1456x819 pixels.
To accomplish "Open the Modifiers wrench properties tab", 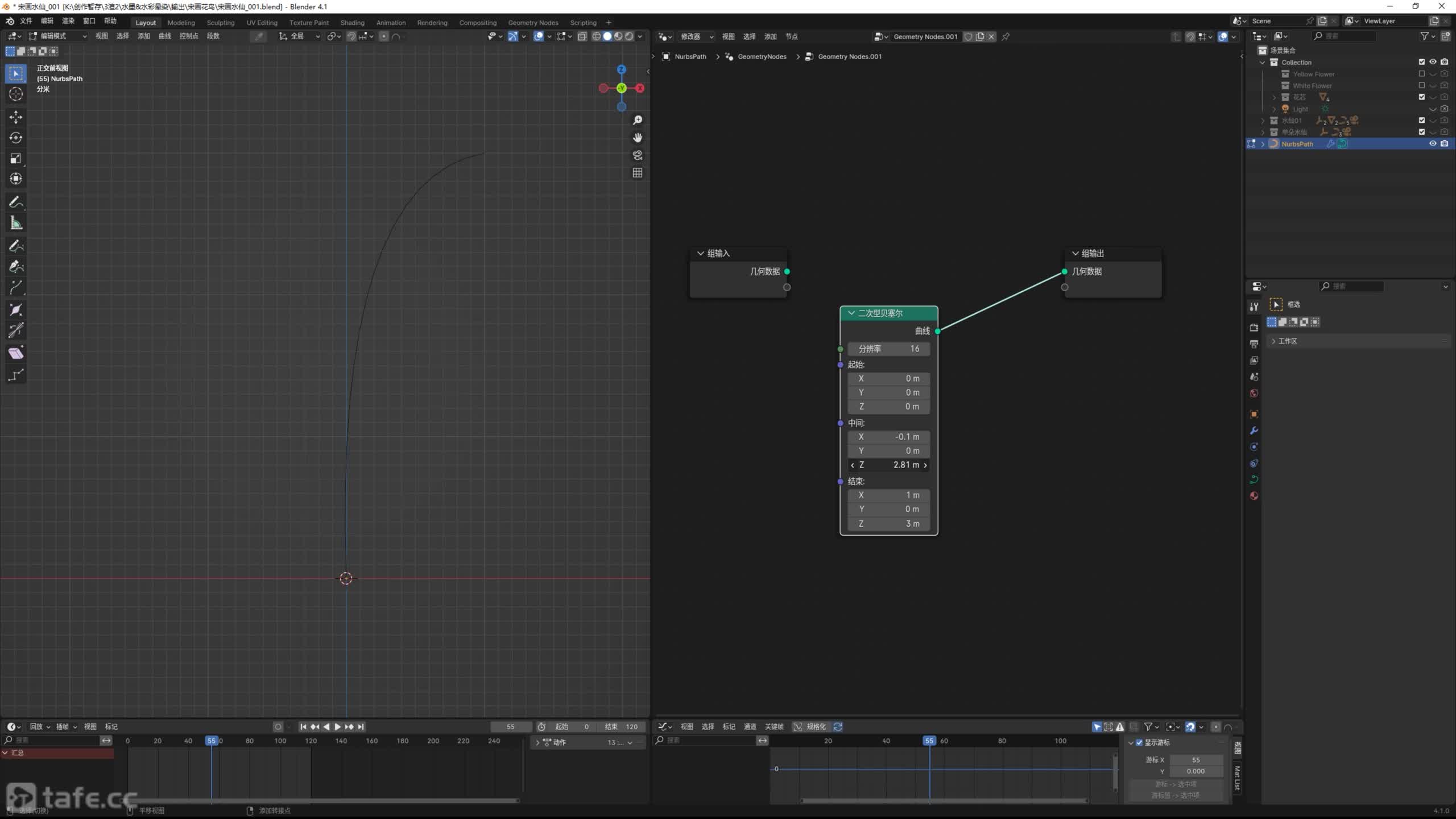I will [x=1254, y=431].
